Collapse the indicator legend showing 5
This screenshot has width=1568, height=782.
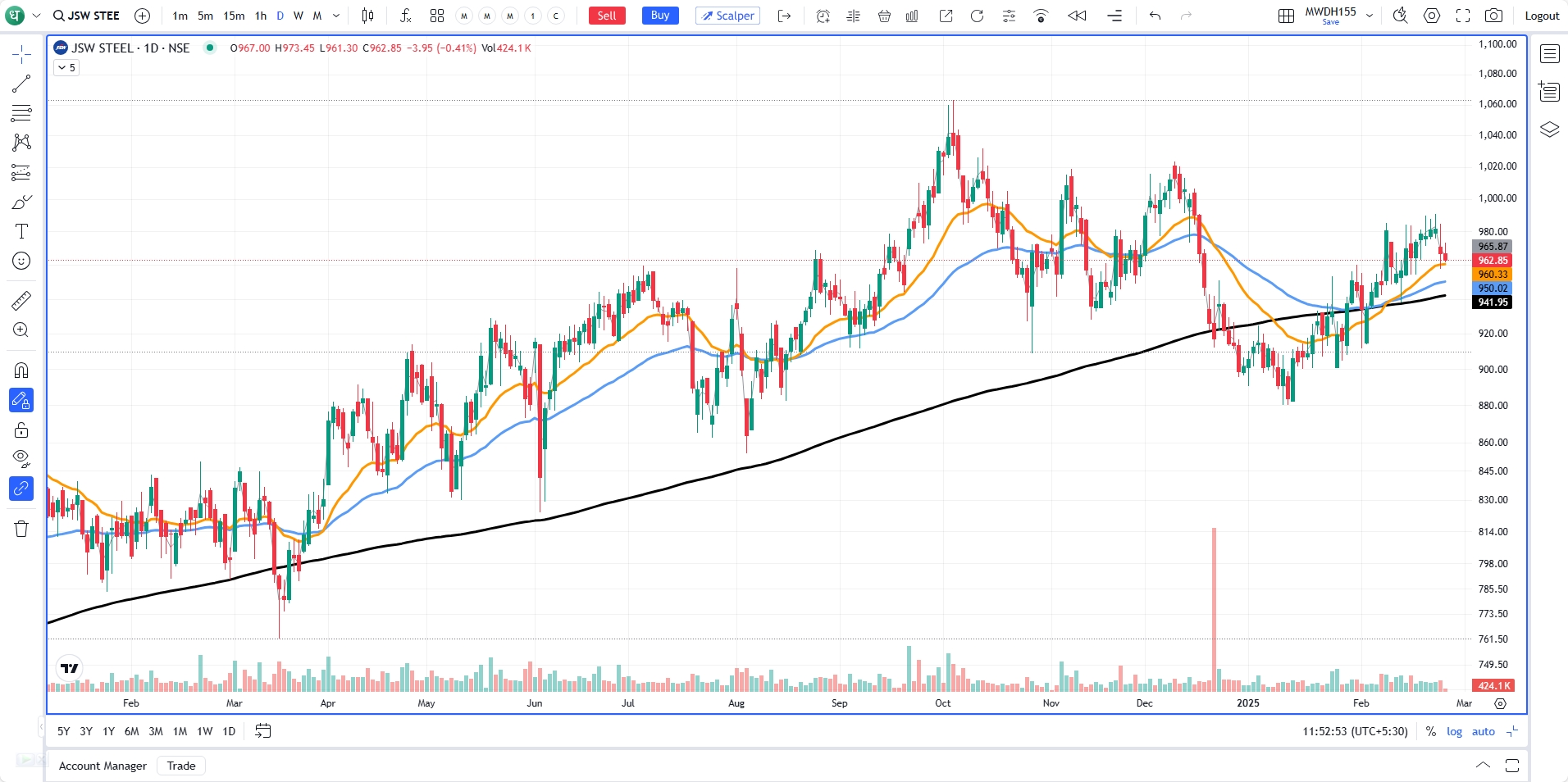pos(66,68)
